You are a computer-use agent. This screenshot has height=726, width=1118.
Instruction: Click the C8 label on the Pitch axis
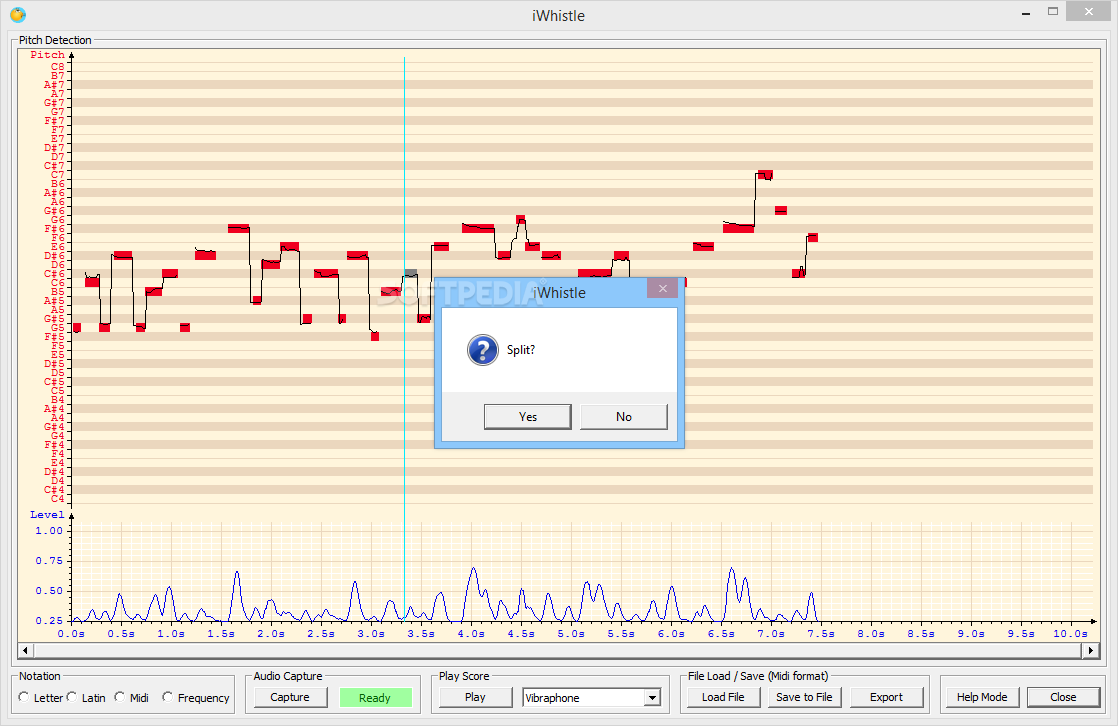pyautogui.click(x=57, y=67)
